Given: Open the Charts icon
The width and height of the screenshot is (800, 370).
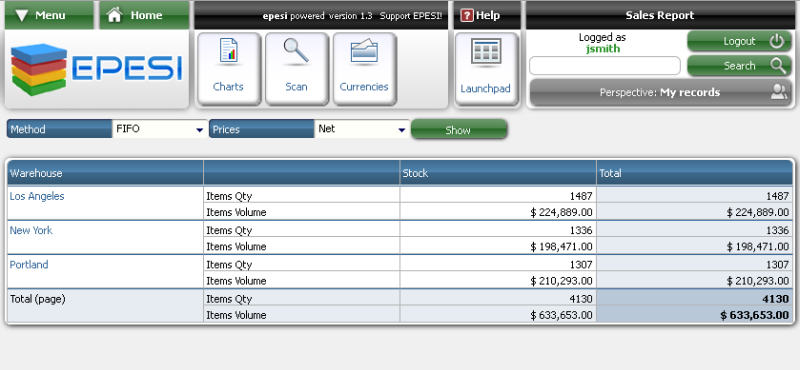Looking at the screenshot, I should click(229, 51).
